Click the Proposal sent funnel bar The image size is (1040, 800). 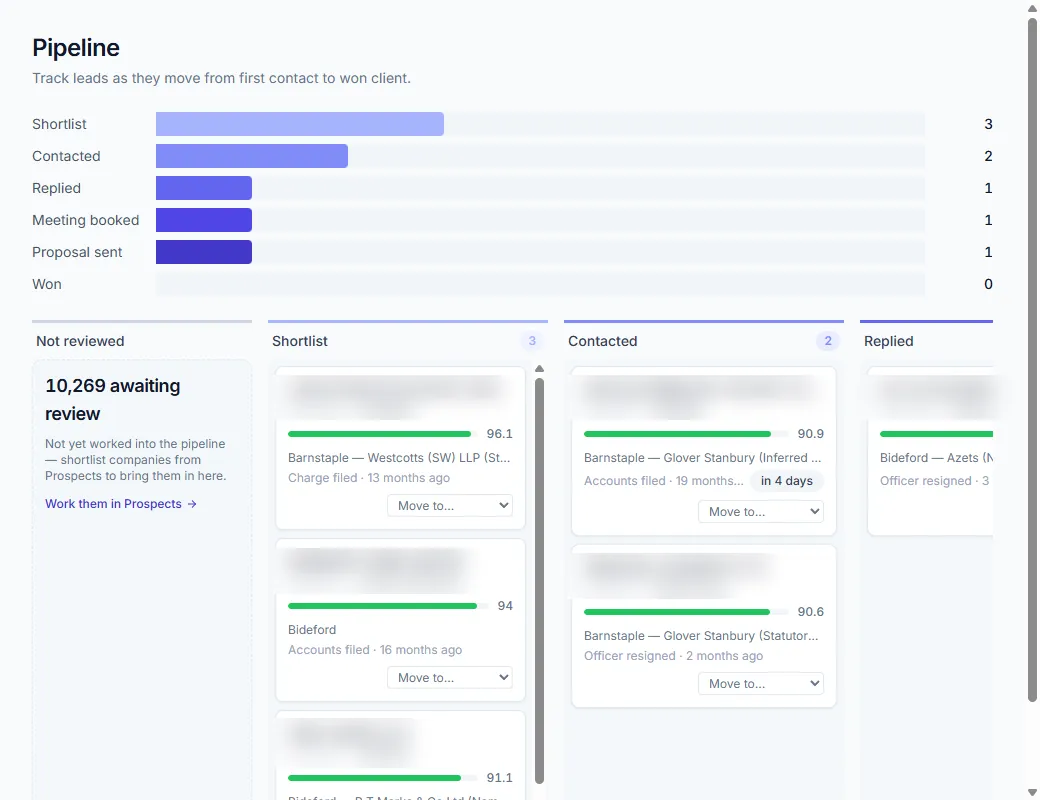pos(204,252)
